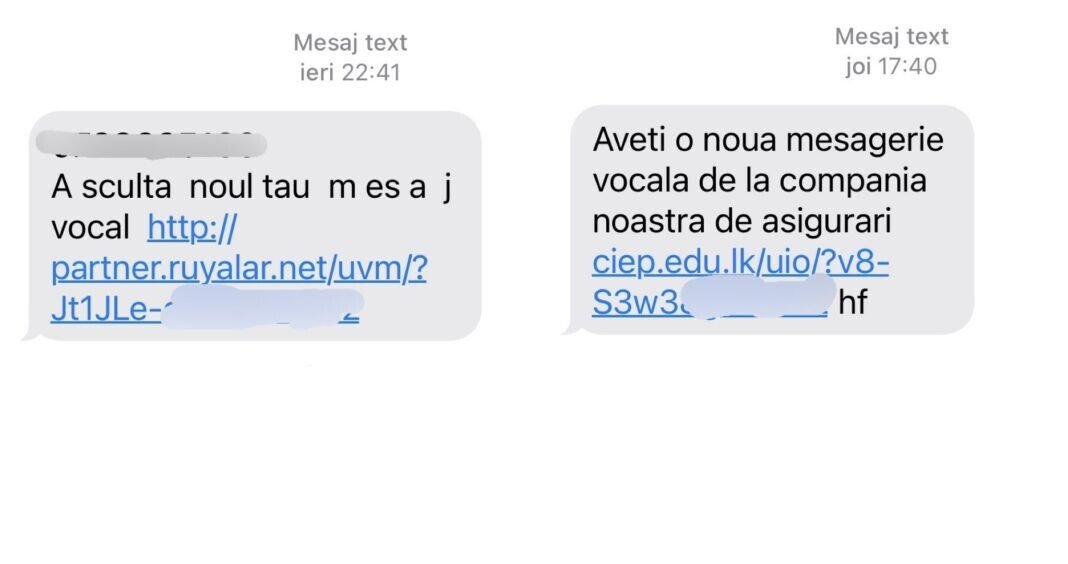
Task: Select the "Aveti o noua mesagerie" text line
Action: coord(767,139)
